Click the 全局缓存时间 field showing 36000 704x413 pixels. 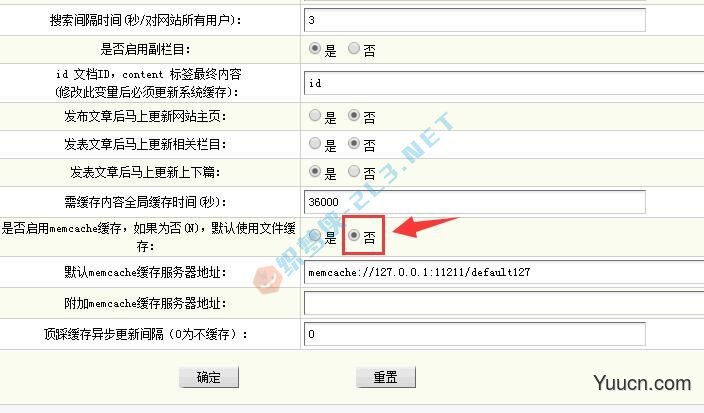coord(475,202)
